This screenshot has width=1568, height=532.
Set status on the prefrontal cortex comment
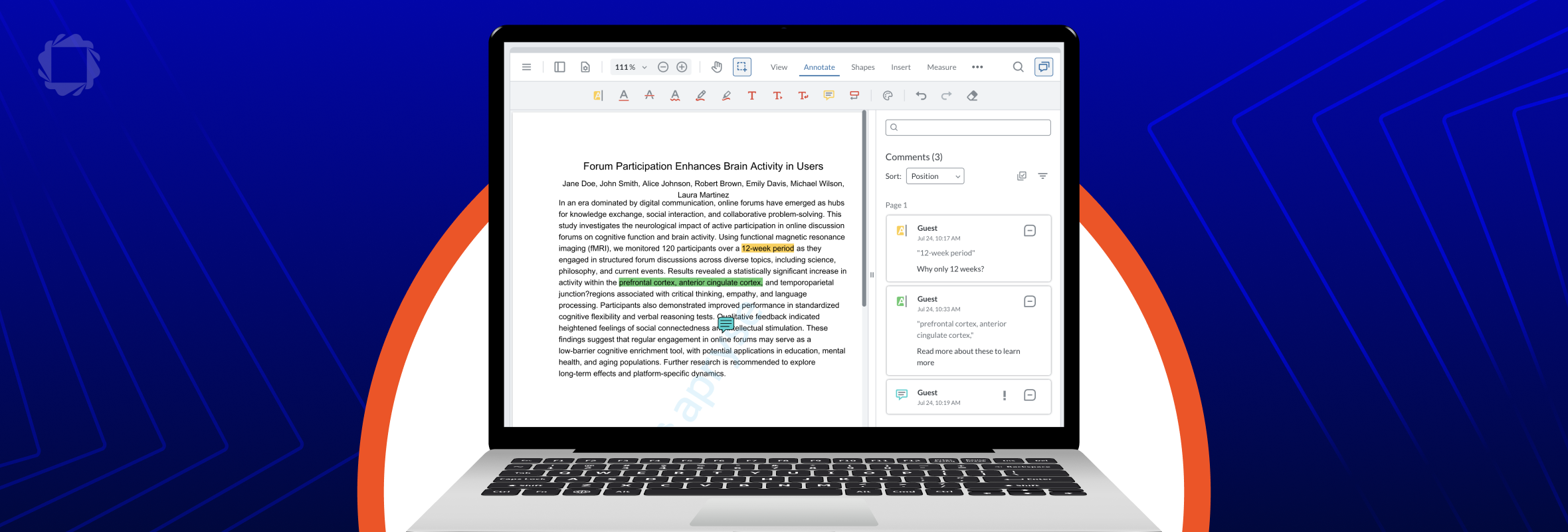coord(1030,302)
